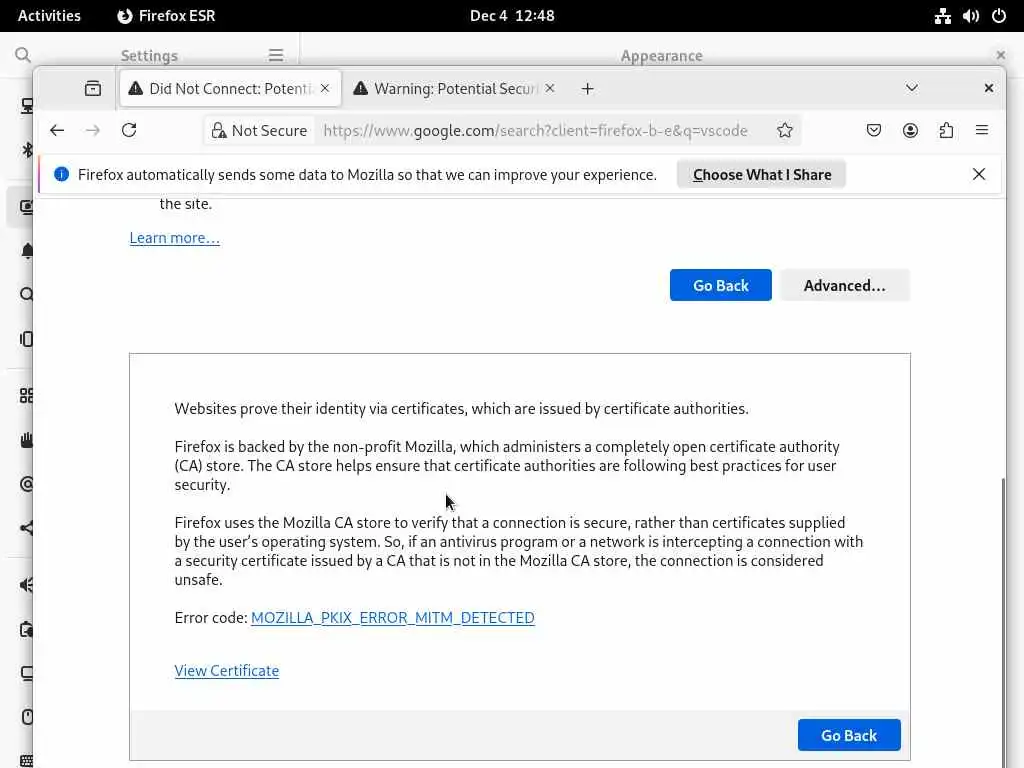This screenshot has width=1024, height=768.
Task: Dismiss the Mozilla data notification bar
Action: [x=978, y=174]
